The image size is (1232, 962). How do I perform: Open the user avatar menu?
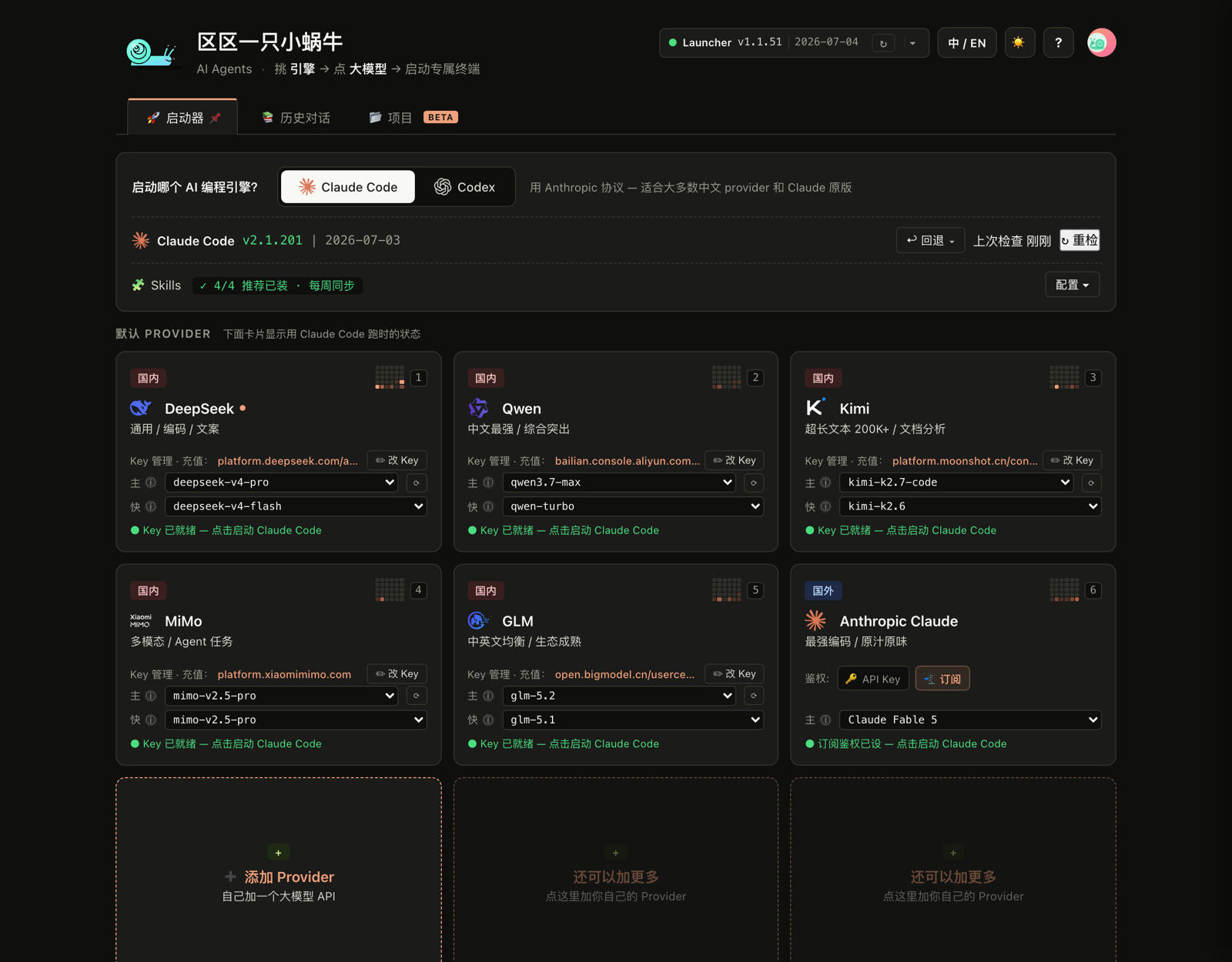click(x=1101, y=43)
